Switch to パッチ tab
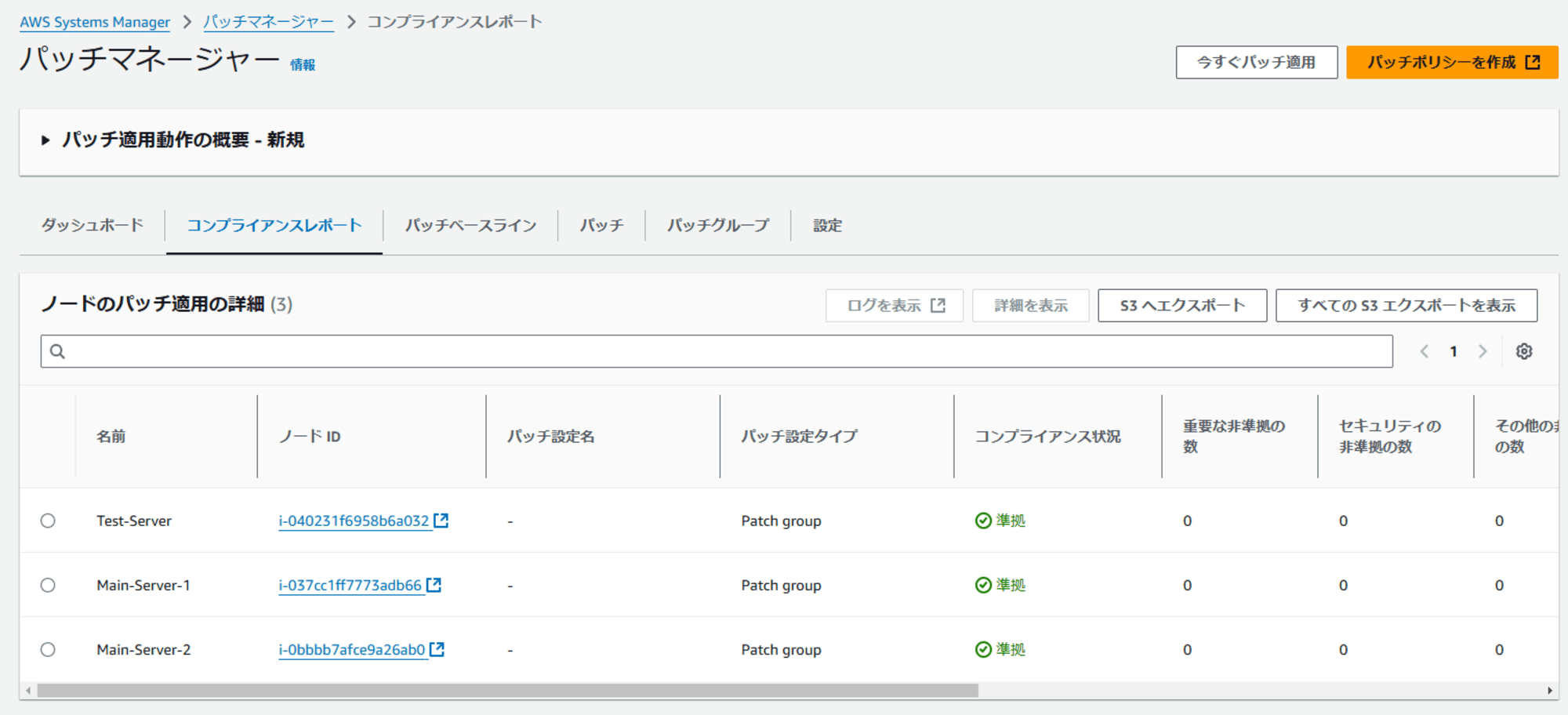 coord(601,225)
